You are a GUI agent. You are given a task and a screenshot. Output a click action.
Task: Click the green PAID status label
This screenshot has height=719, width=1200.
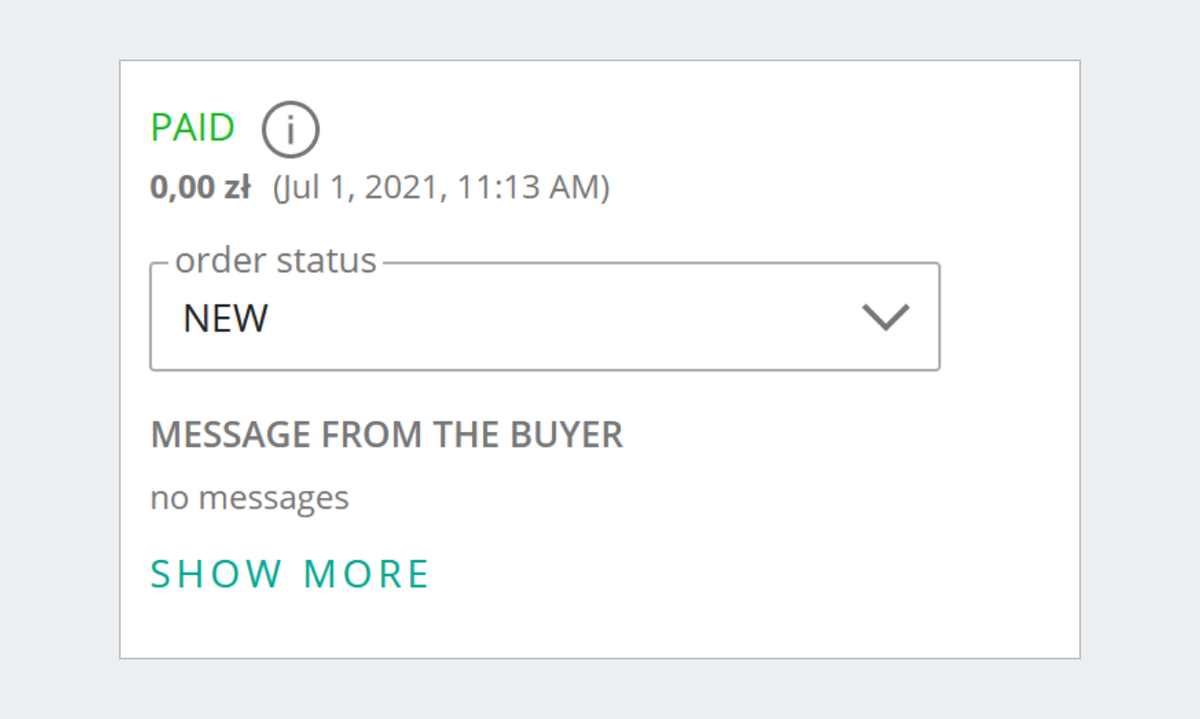click(x=193, y=128)
